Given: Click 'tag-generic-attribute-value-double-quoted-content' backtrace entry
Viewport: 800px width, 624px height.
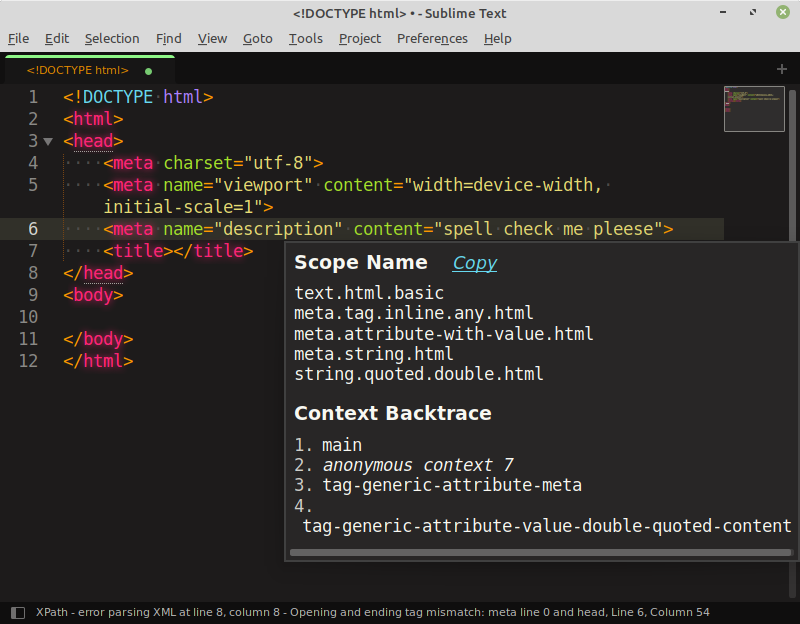Looking at the screenshot, I should point(547,526).
